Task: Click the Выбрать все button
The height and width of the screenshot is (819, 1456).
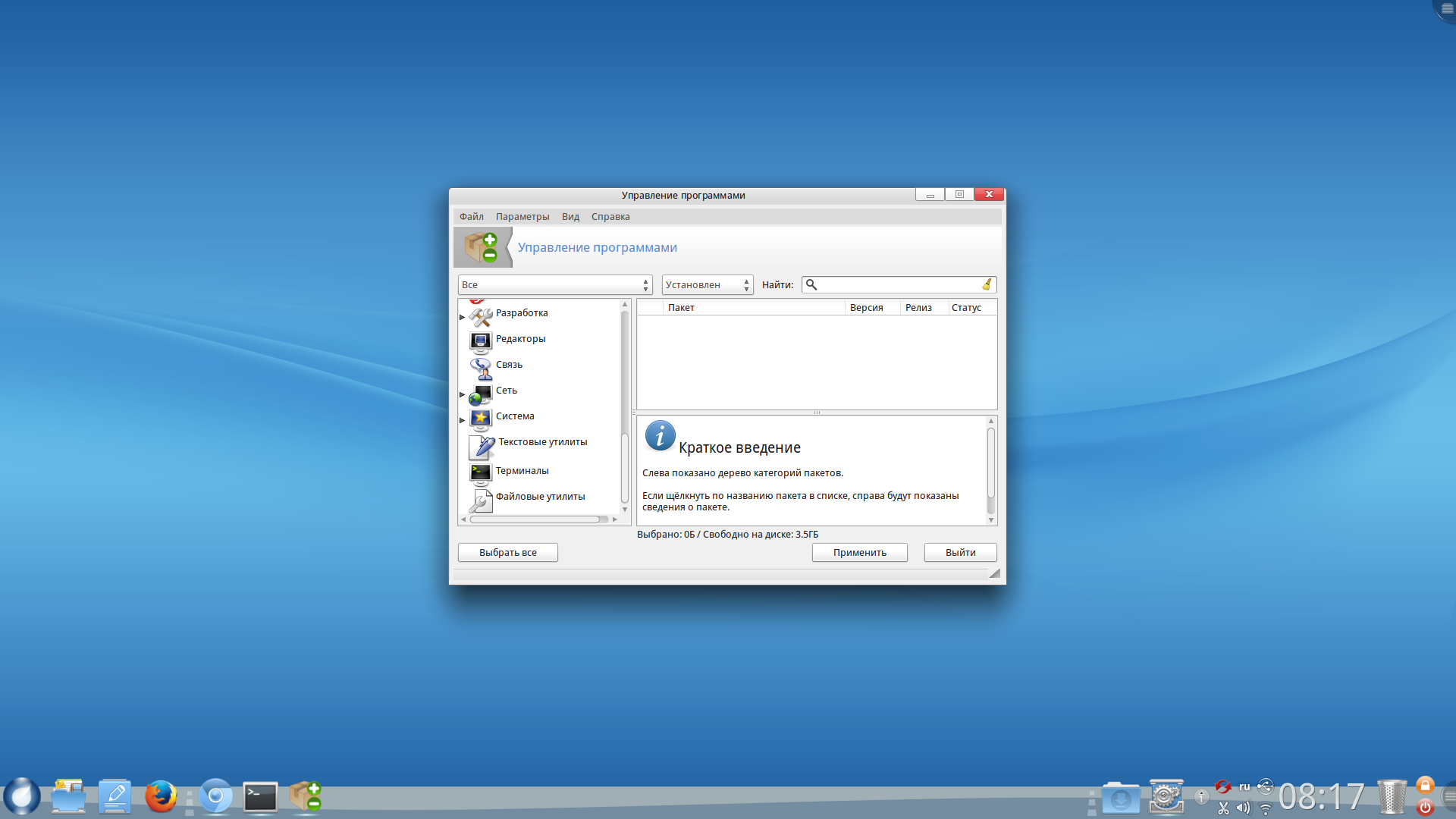Action: pyautogui.click(x=507, y=553)
